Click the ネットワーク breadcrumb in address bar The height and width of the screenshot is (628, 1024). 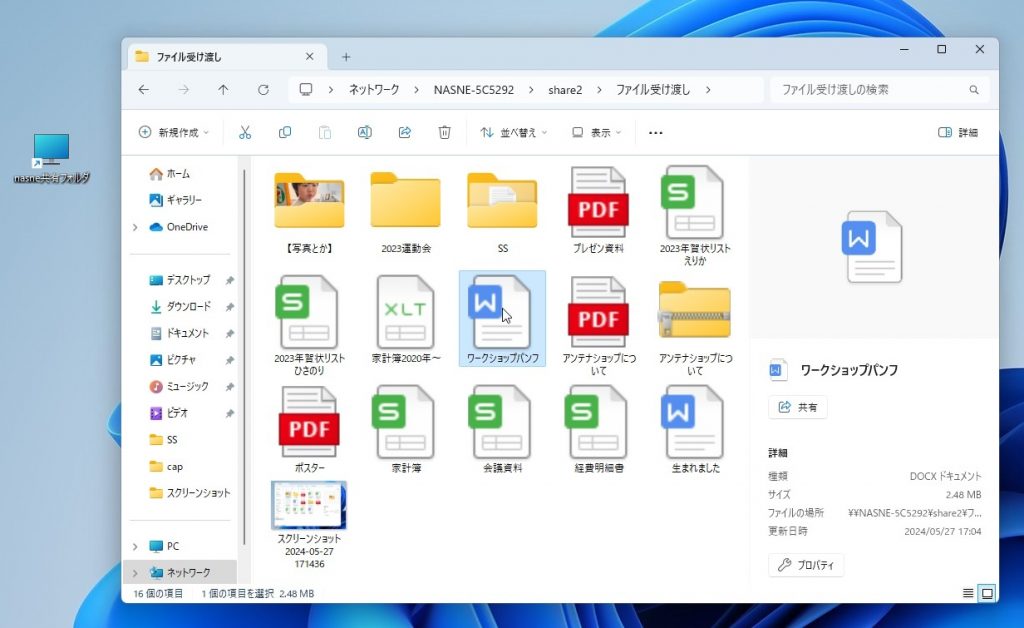374,89
